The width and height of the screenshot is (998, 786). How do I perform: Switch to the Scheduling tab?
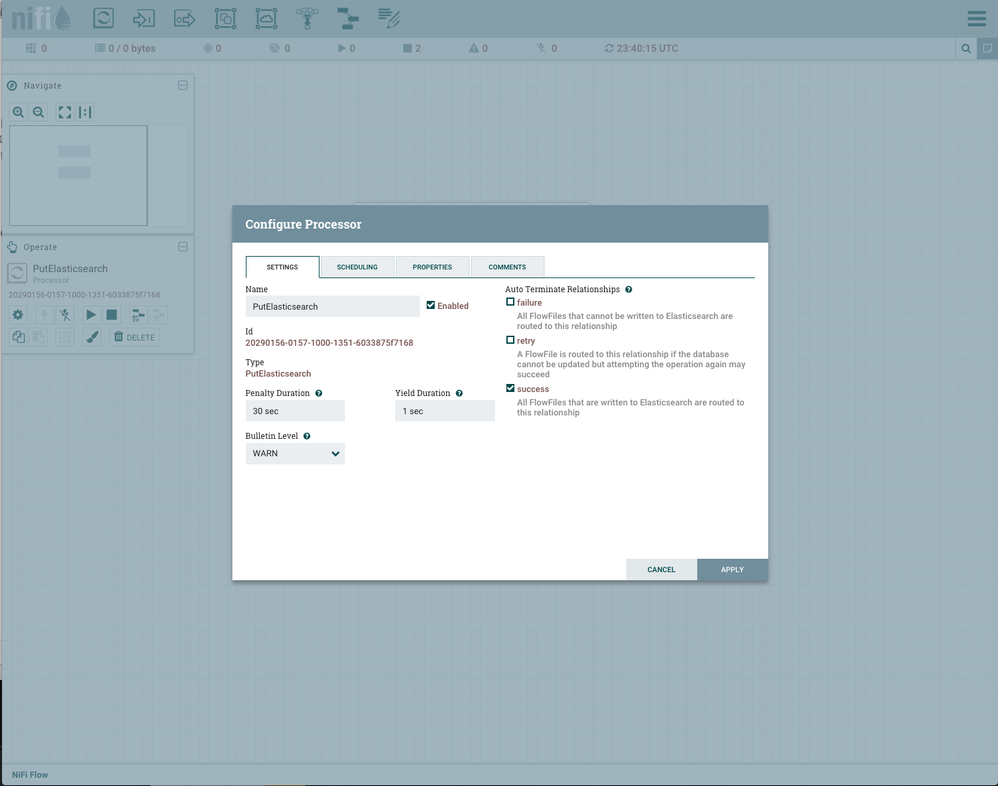357,267
